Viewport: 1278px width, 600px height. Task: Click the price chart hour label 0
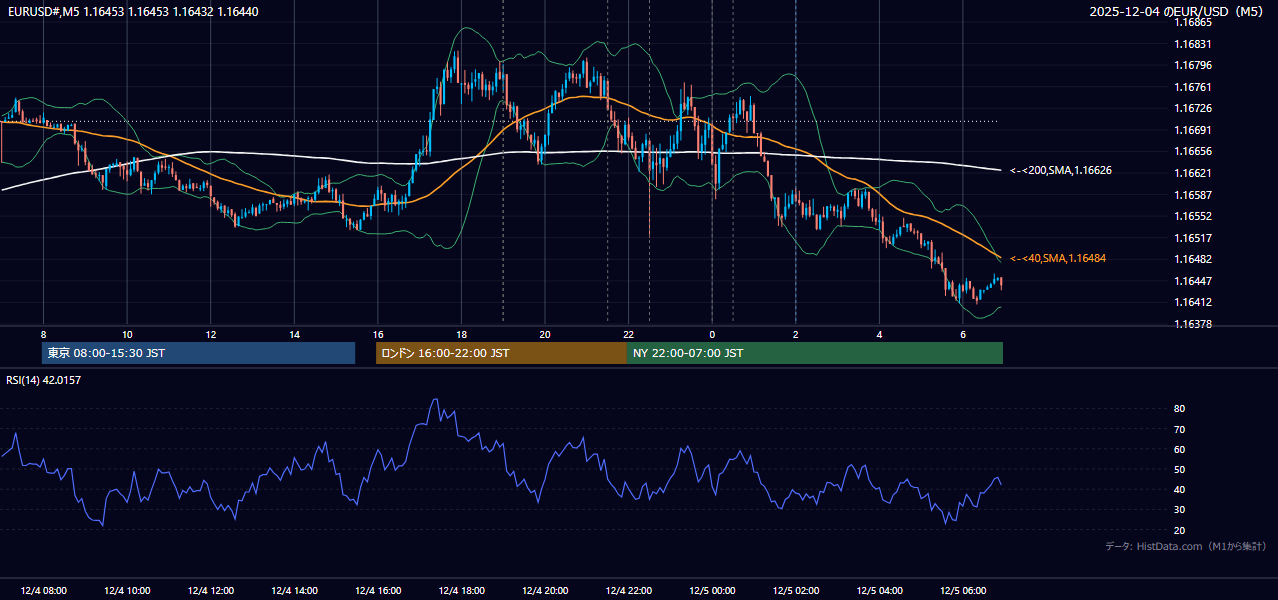coord(712,334)
